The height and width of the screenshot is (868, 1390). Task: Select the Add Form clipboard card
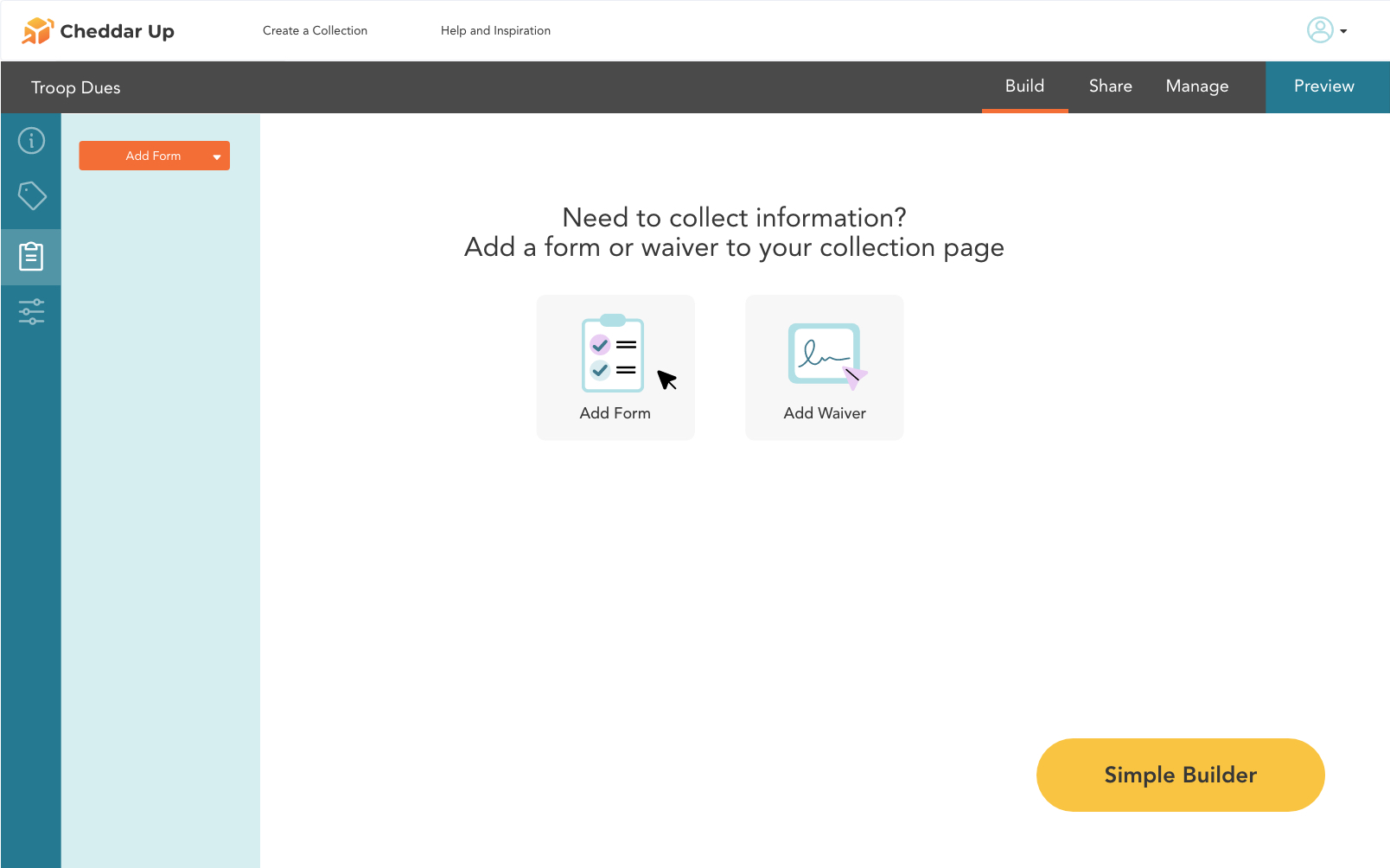(x=615, y=367)
